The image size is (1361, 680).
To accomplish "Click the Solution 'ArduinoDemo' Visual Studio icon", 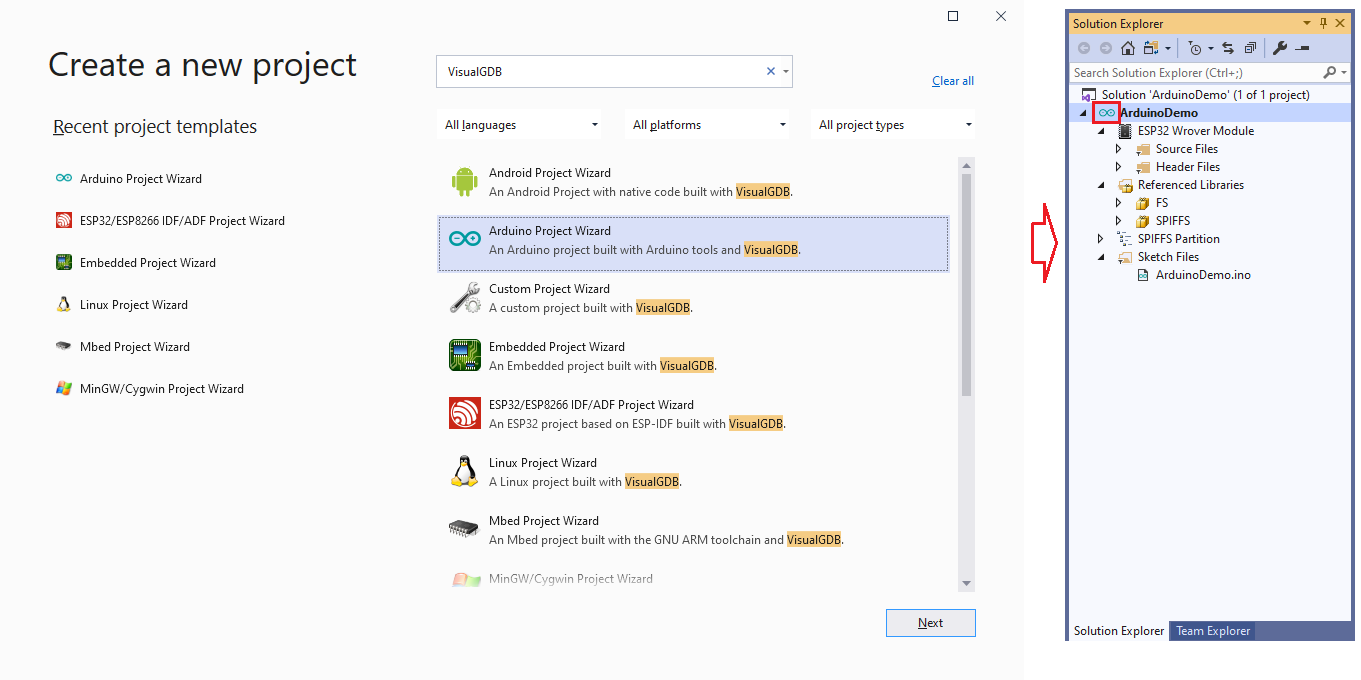I will [x=1089, y=95].
